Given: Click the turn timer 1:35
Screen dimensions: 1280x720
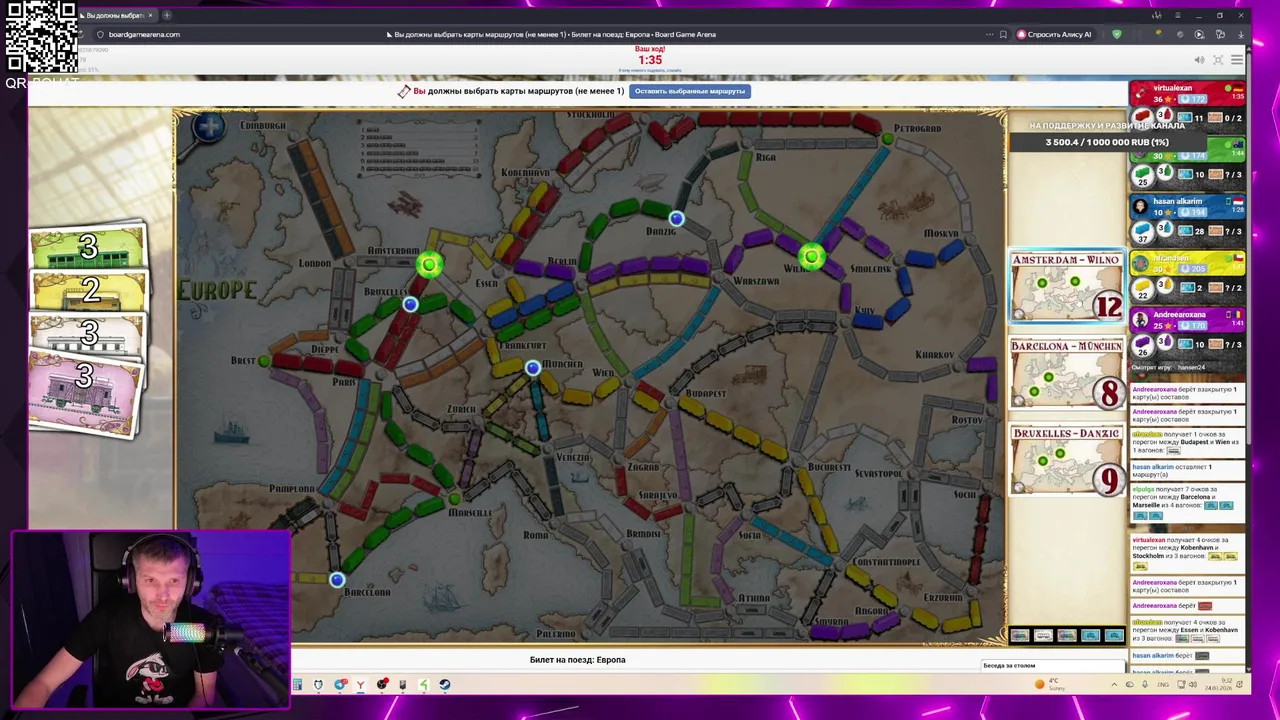Looking at the screenshot, I should (x=650, y=60).
